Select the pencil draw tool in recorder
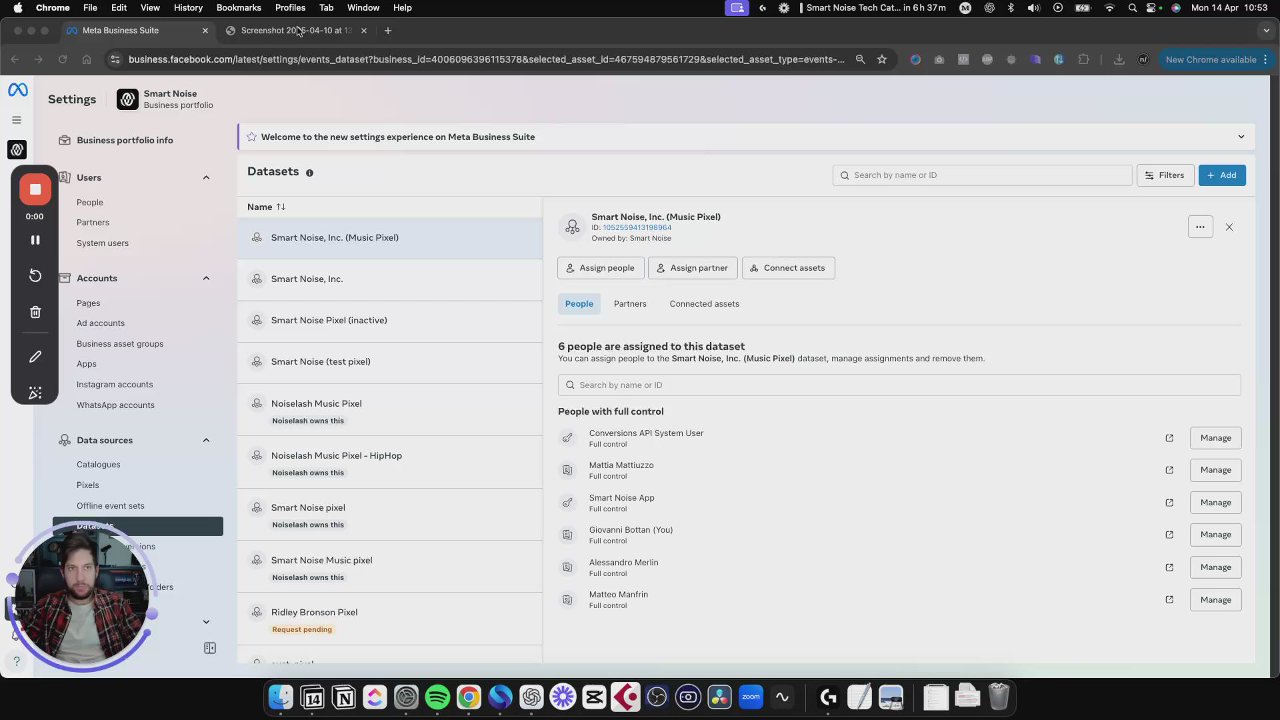The width and height of the screenshot is (1280, 720). click(x=35, y=356)
